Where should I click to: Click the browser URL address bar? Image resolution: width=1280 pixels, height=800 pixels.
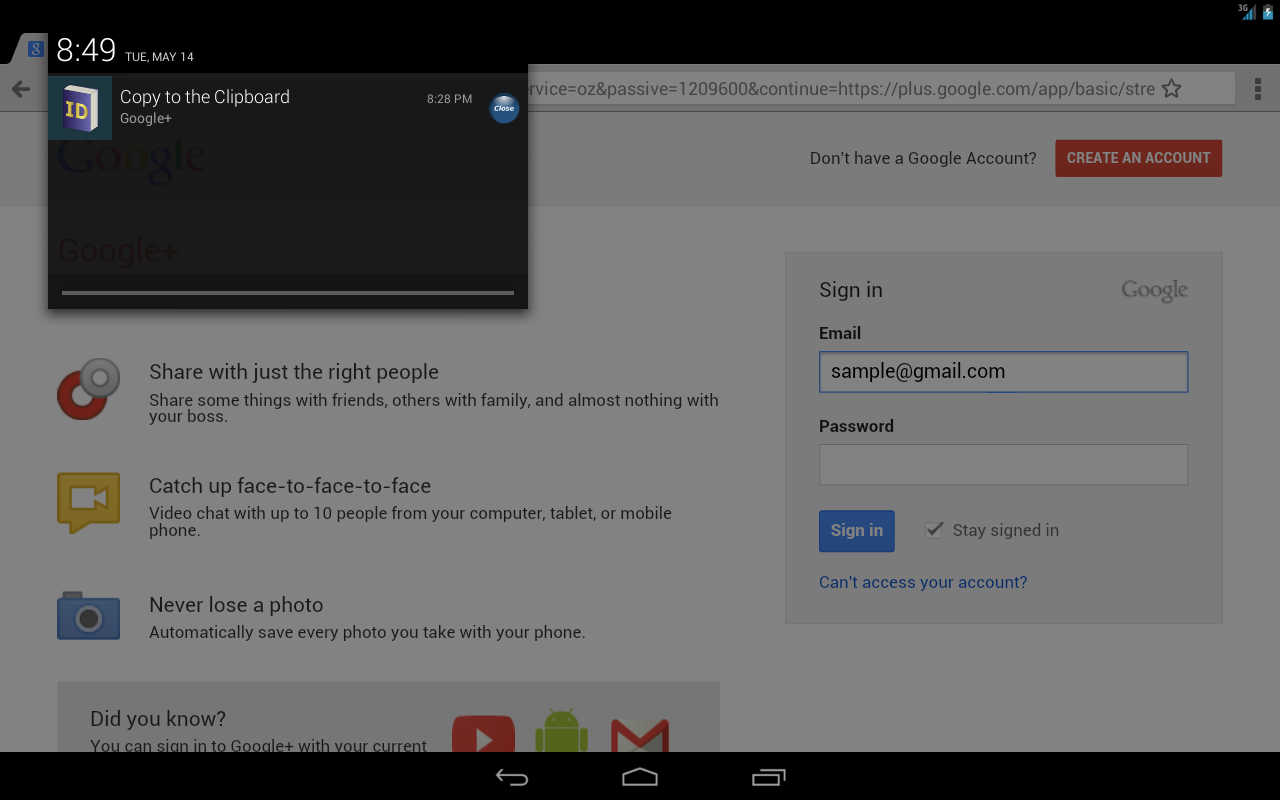[x=840, y=89]
